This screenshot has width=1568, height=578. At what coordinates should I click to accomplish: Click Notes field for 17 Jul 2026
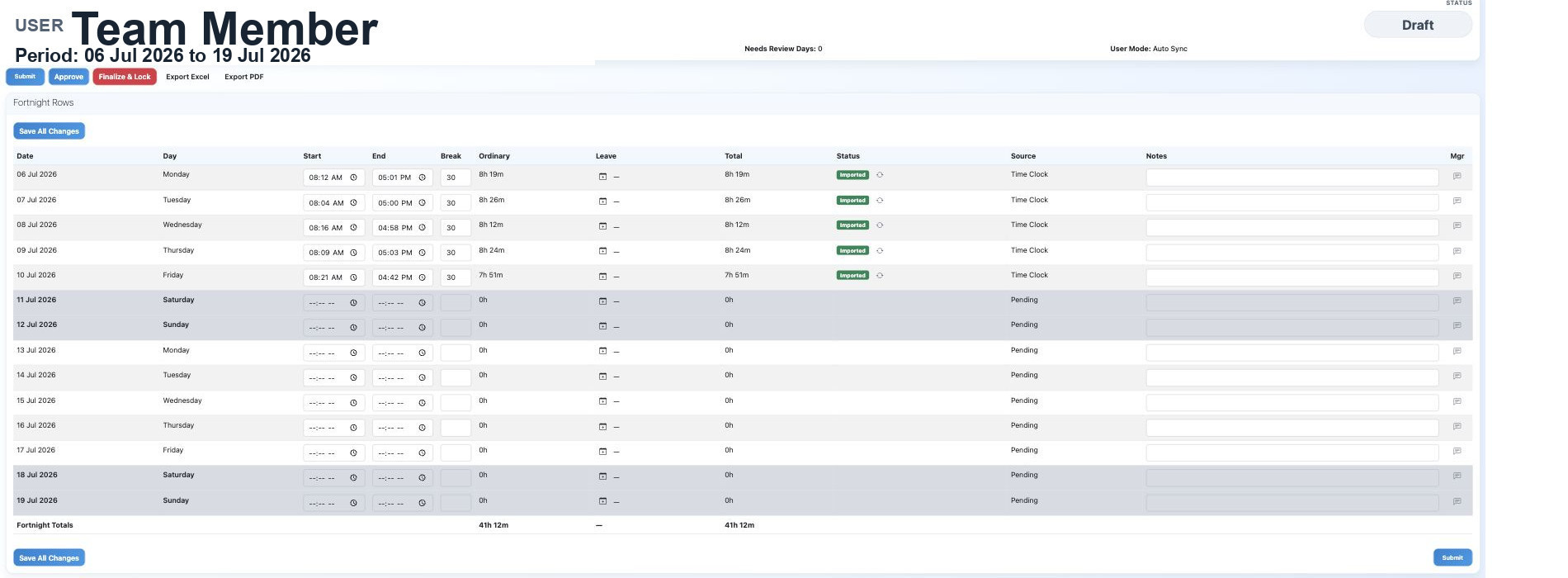click(x=1292, y=452)
